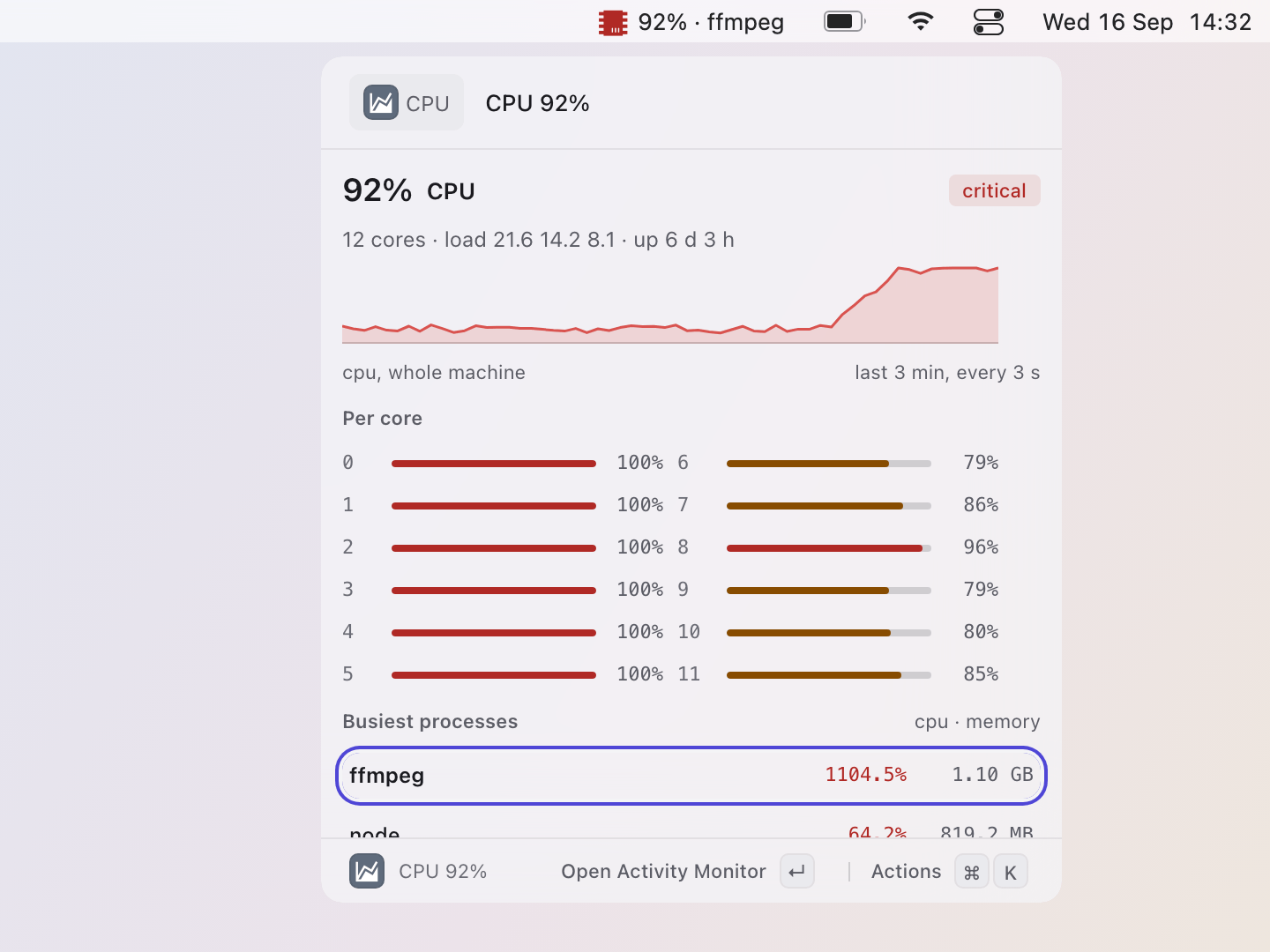Click core 10 usage bar at 80%
Image resolution: width=1270 pixels, height=952 pixels.
(x=829, y=632)
